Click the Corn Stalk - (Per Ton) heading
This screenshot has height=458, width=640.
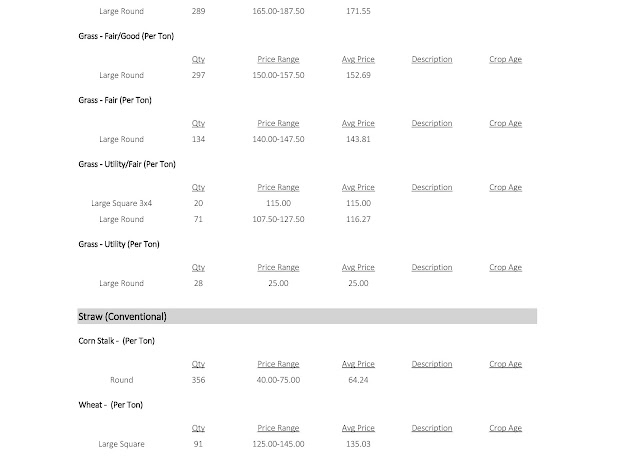[116, 341]
